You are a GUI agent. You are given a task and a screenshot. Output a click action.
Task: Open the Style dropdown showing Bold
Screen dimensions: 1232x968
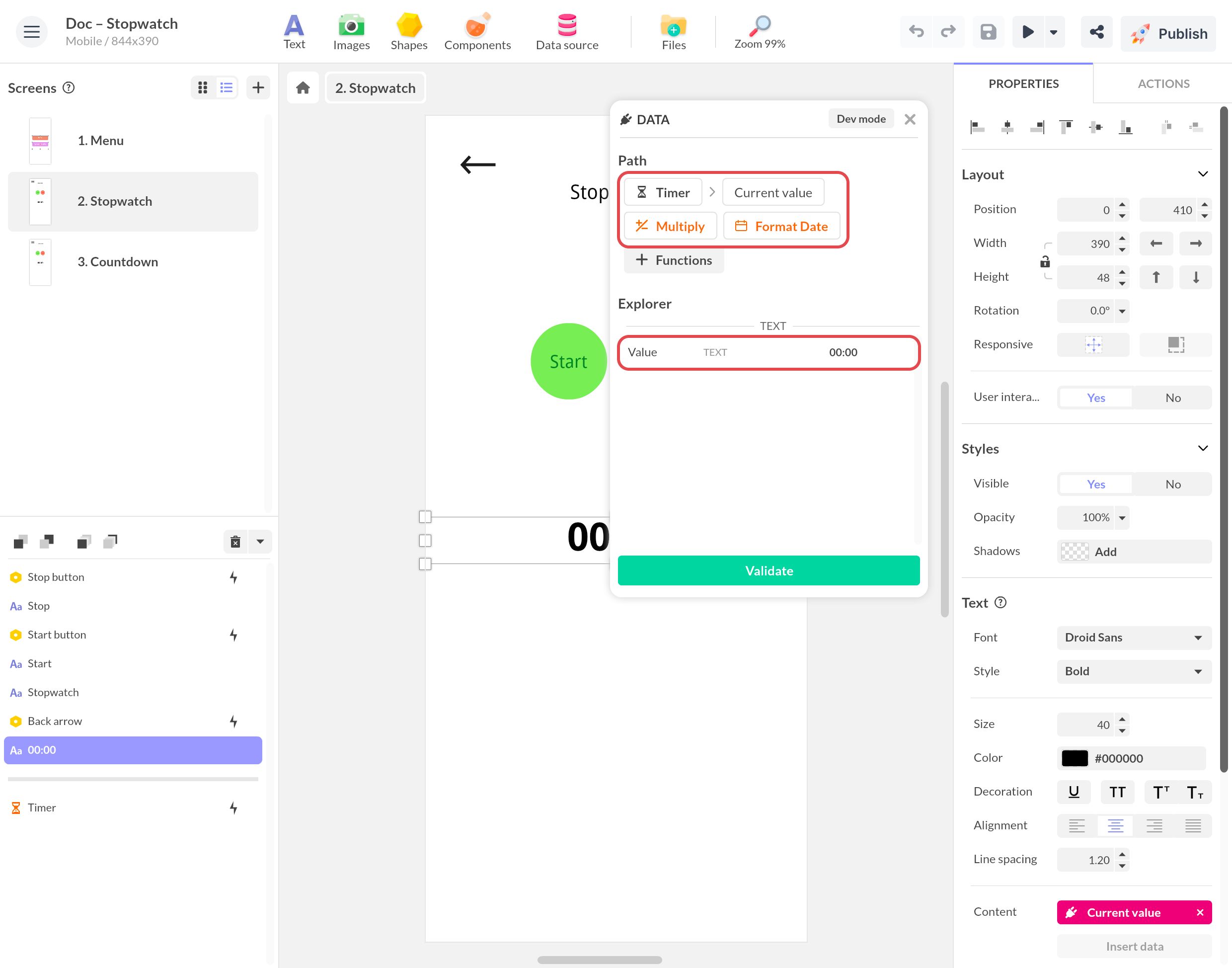1134,672
